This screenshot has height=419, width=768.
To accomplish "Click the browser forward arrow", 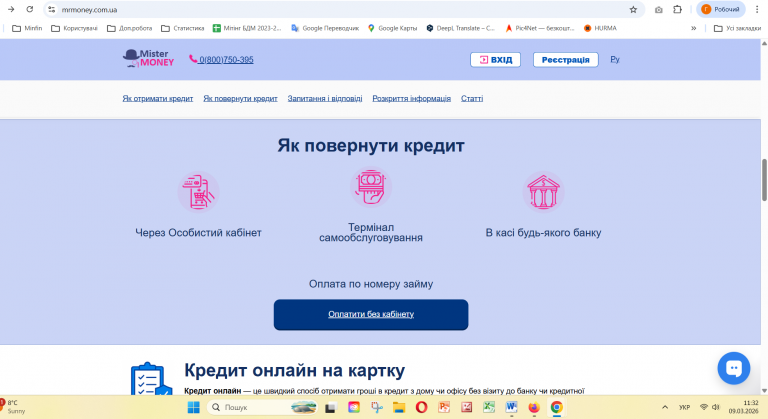I will 11,9.
